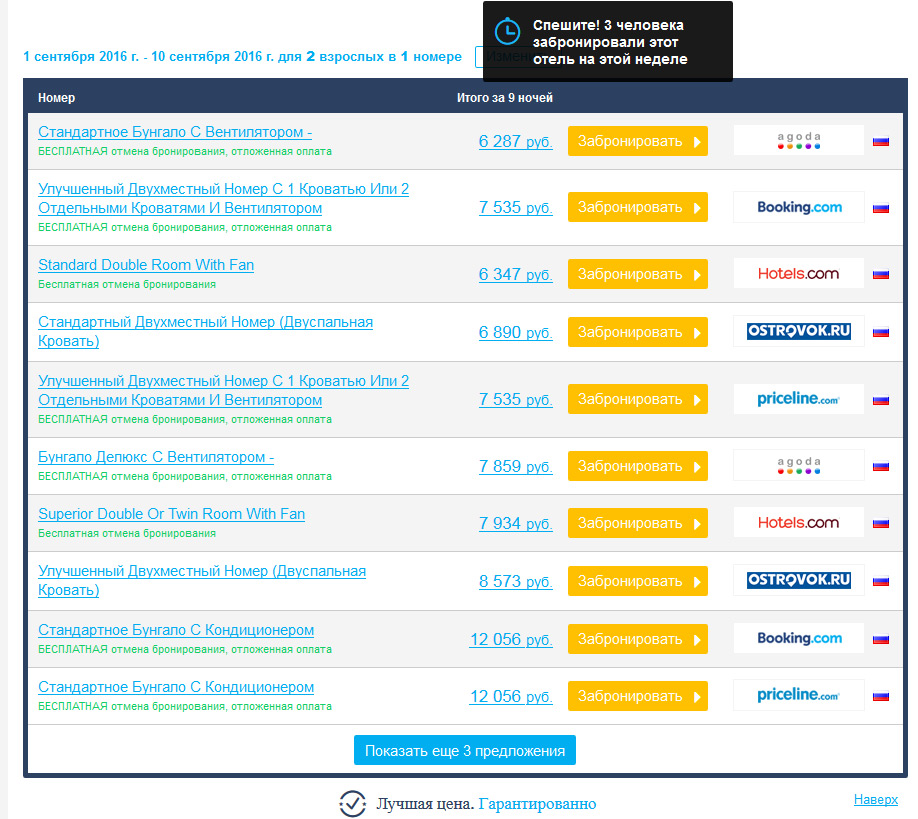918x819 pixels.
Task: Select the Итого за 9 ночей column header
Action: point(505,98)
